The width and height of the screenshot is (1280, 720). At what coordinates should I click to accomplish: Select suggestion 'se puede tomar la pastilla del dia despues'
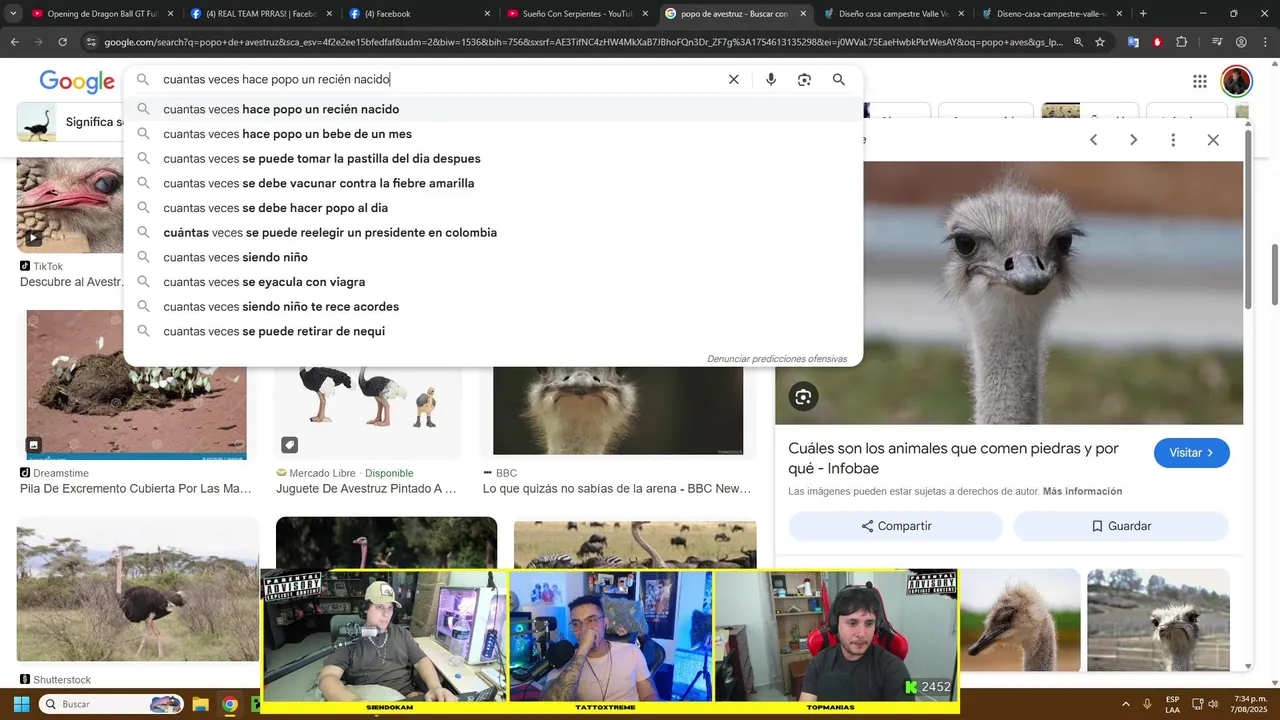[493, 158]
